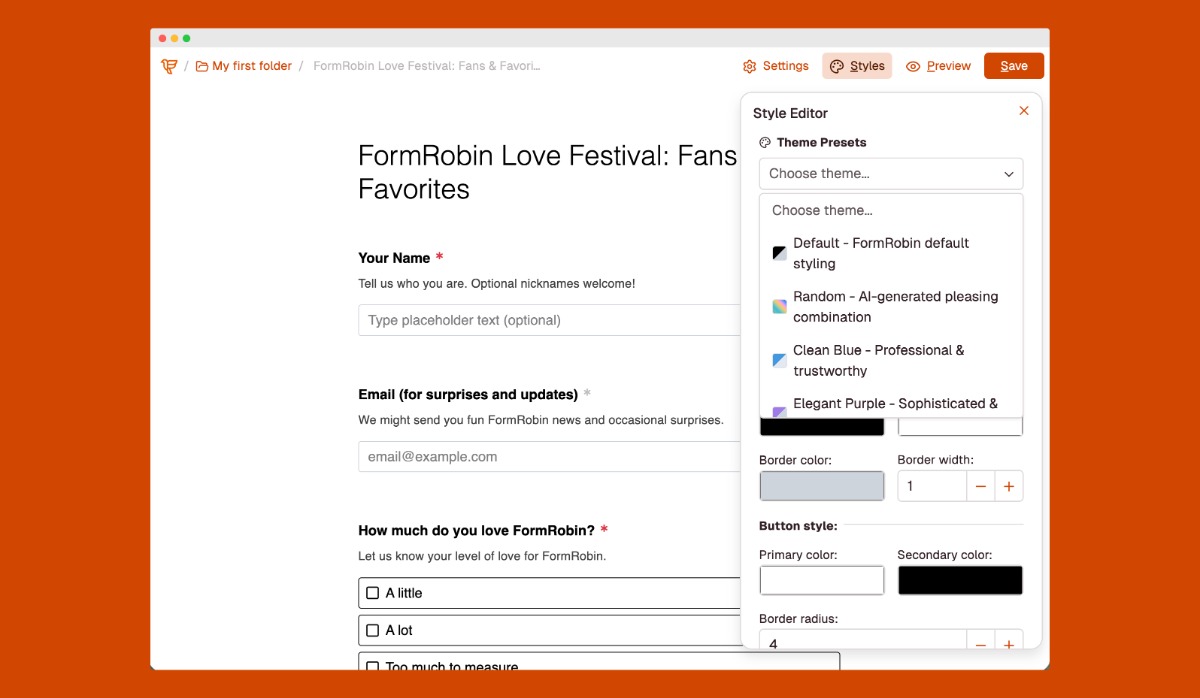Save the form

click(1013, 66)
